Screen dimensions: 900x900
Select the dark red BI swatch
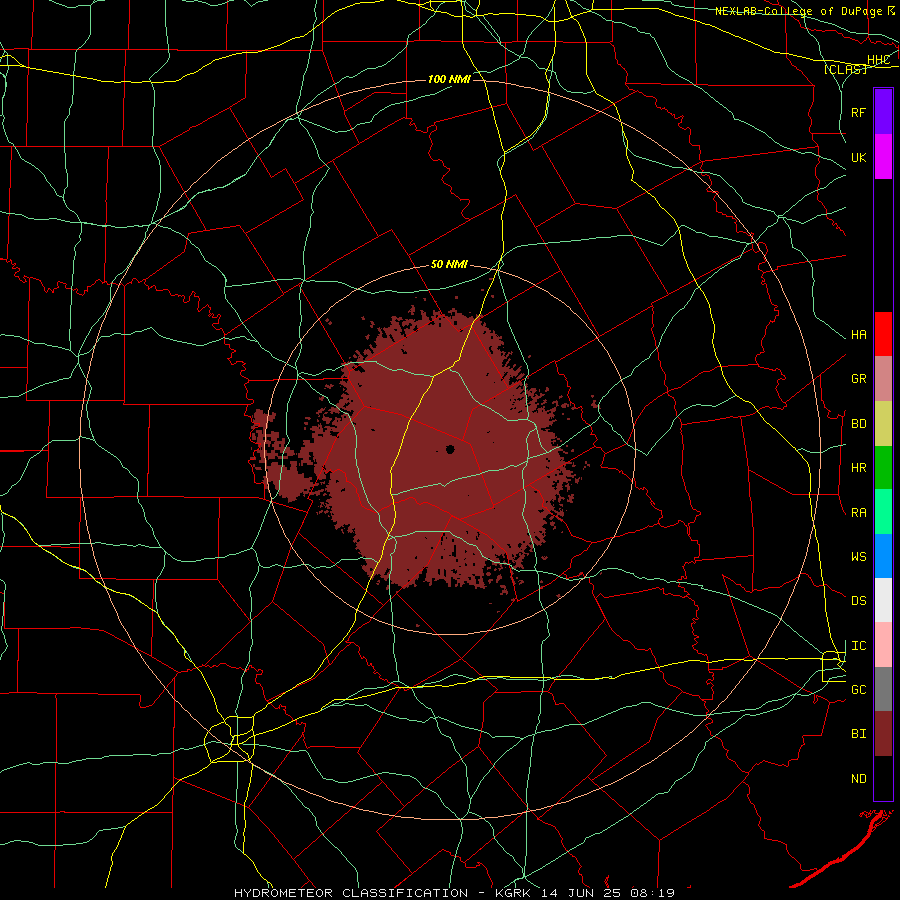(883, 734)
